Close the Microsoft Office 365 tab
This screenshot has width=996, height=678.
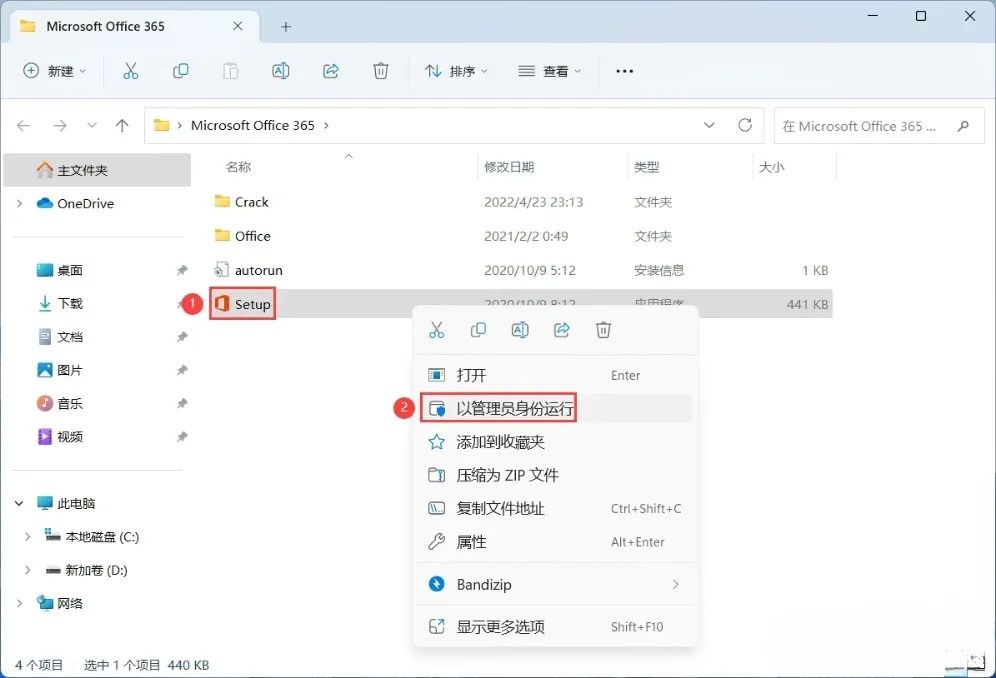[x=238, y=26]
